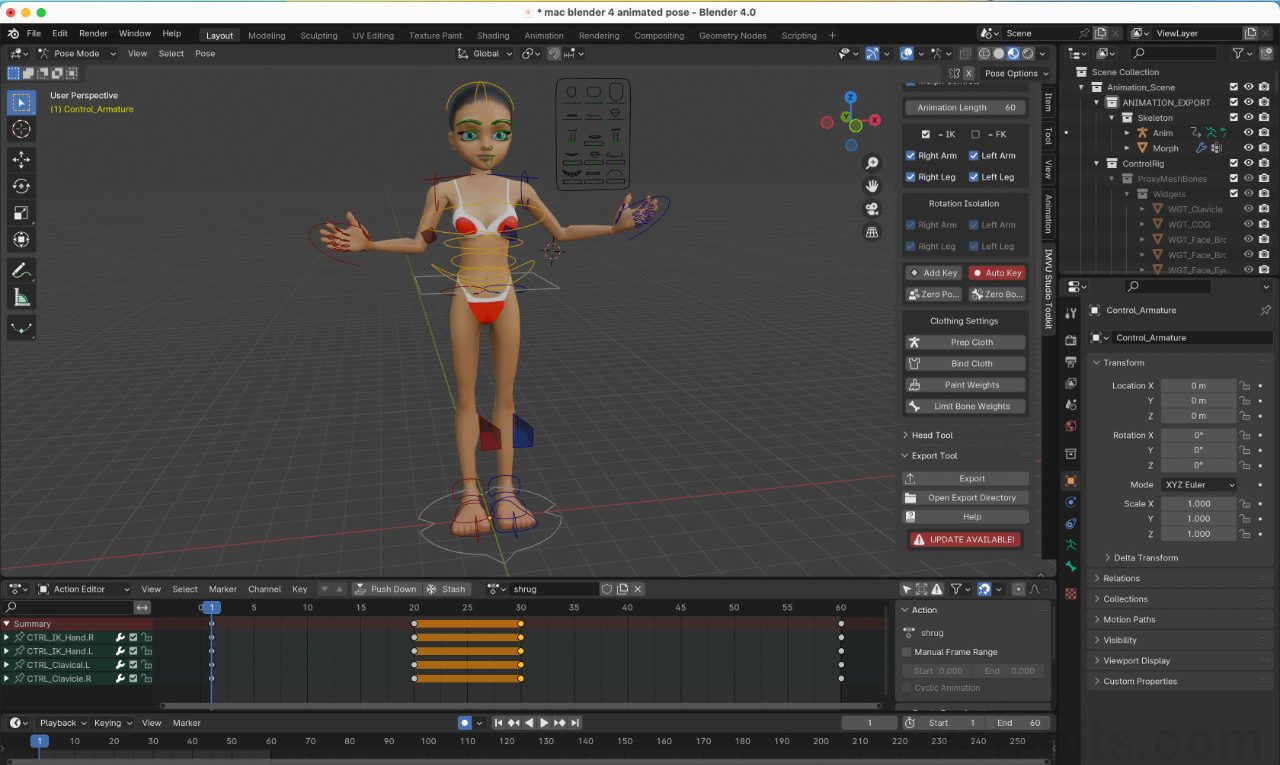Click the Export button in the Export Tool panel
The image size is (1280, 765).
pyautogui.click(x=964, y=478)
